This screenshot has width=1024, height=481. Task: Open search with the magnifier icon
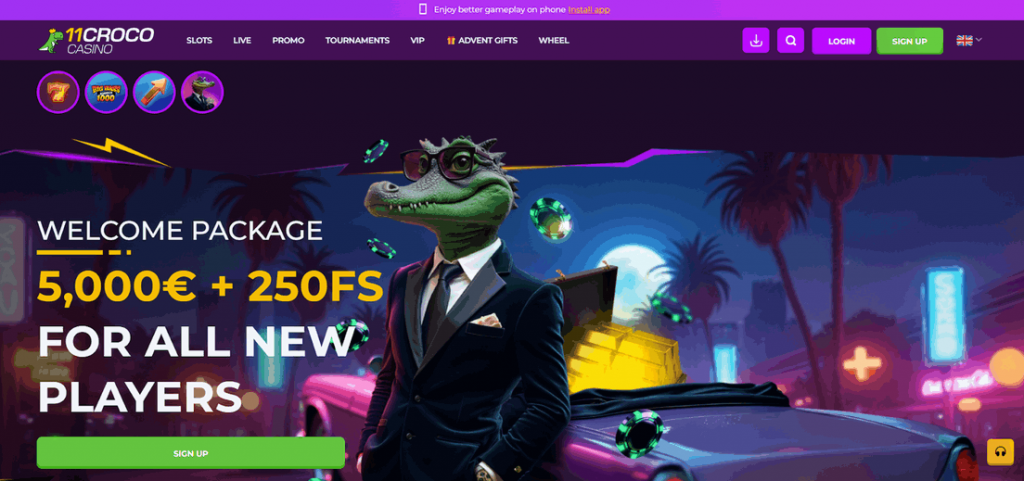pyautogui.click(x=790, y=40)
